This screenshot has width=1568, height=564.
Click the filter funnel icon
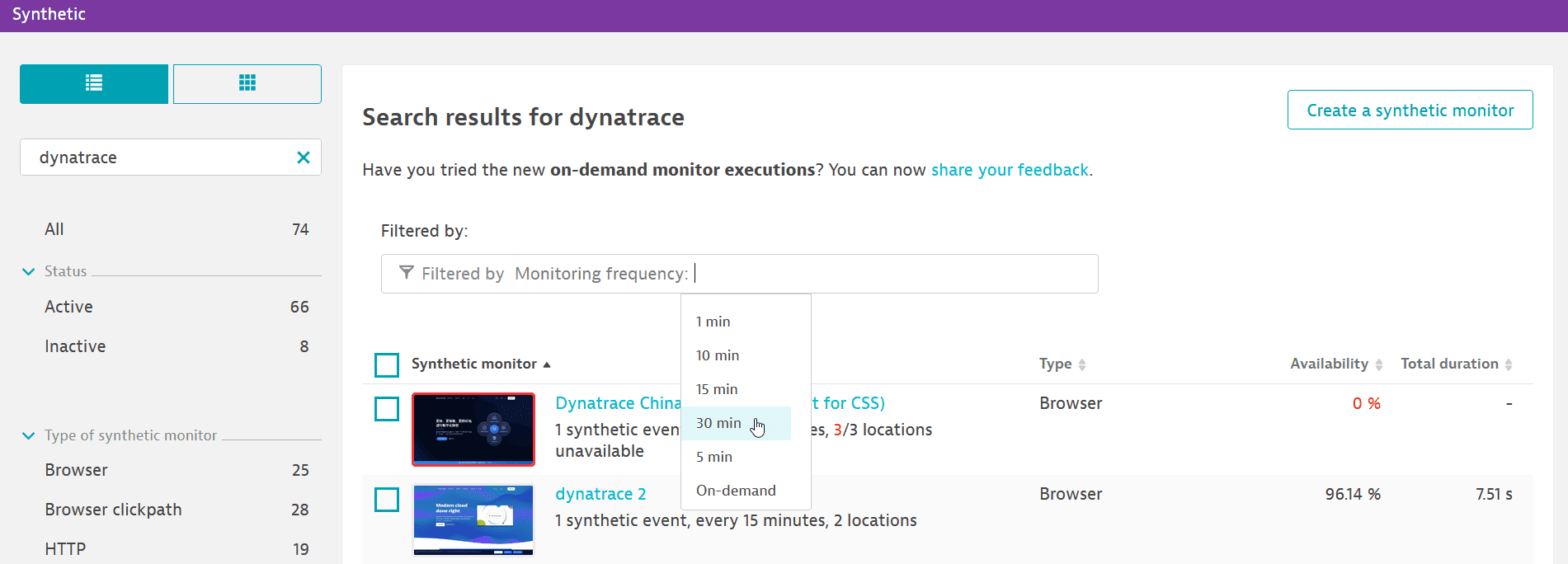pyautogui.click(x=406, y=273)
